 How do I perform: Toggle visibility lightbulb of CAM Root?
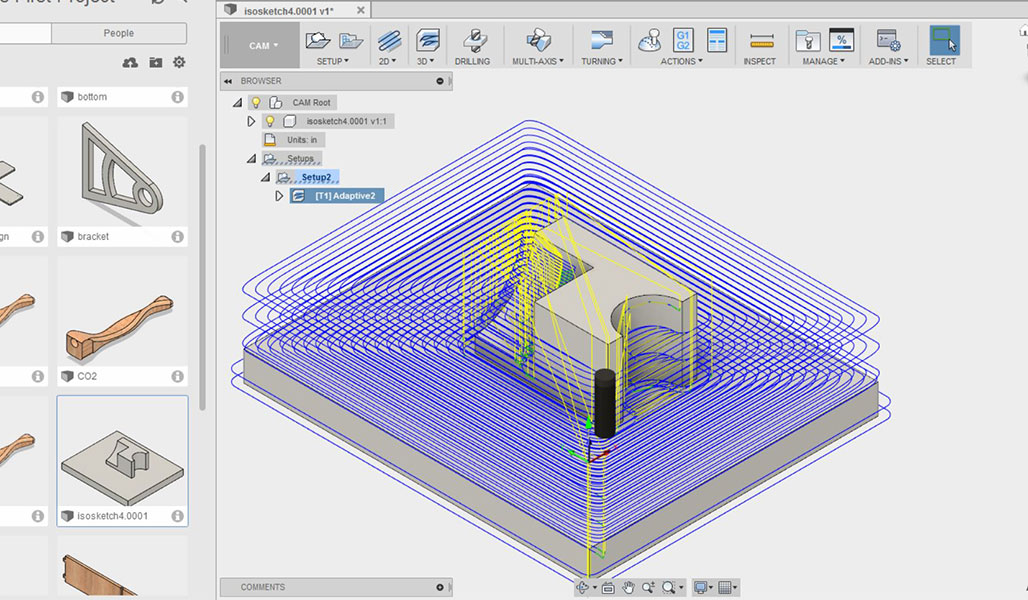(256, 102)
